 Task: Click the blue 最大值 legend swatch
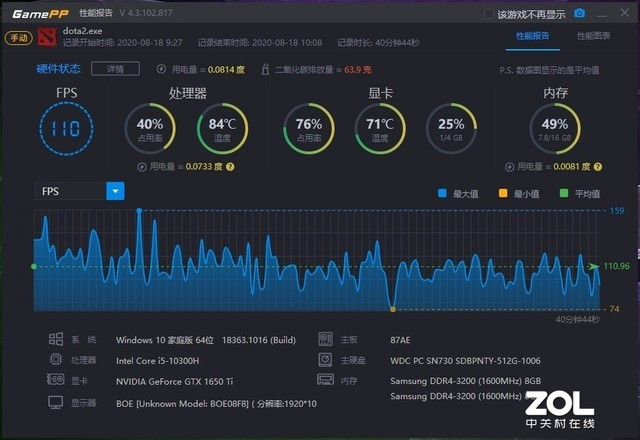click(x=442, y=193)
